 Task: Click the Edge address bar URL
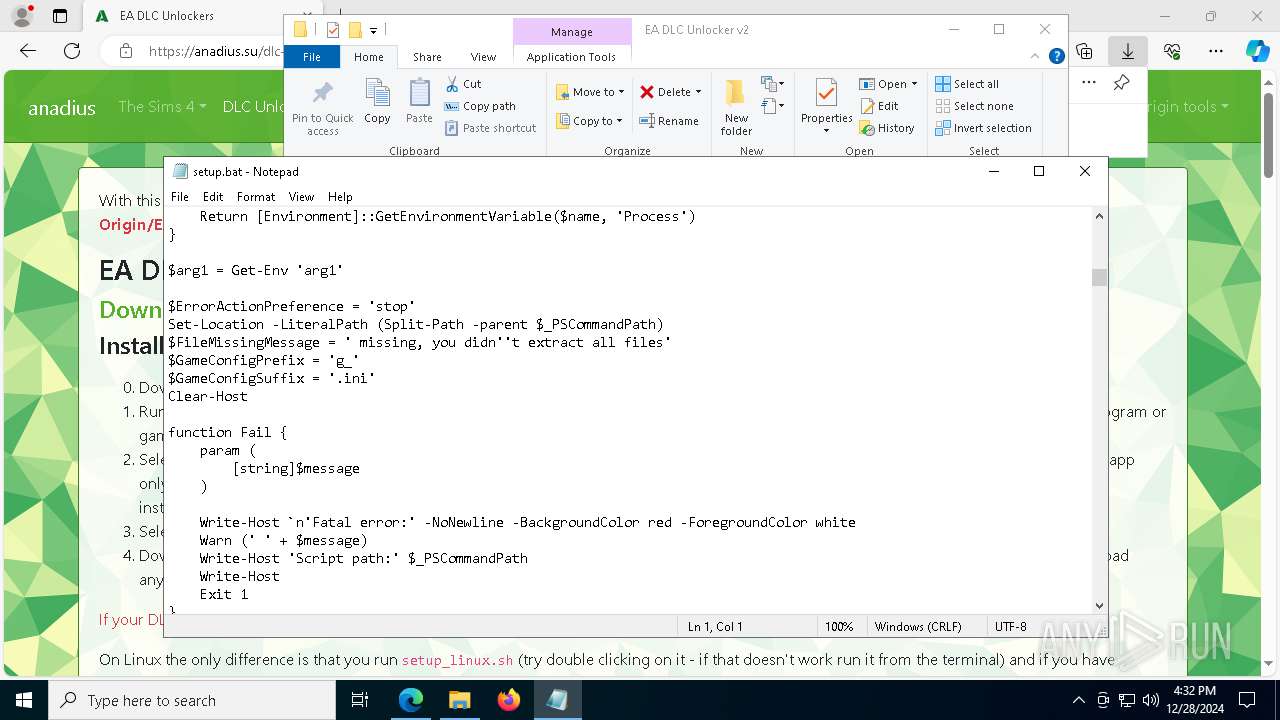click(215, 51)
